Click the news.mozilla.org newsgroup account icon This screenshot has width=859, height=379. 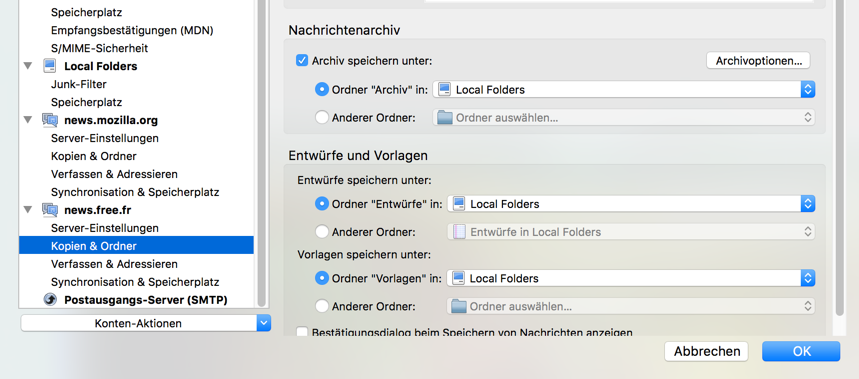point(50,120)
